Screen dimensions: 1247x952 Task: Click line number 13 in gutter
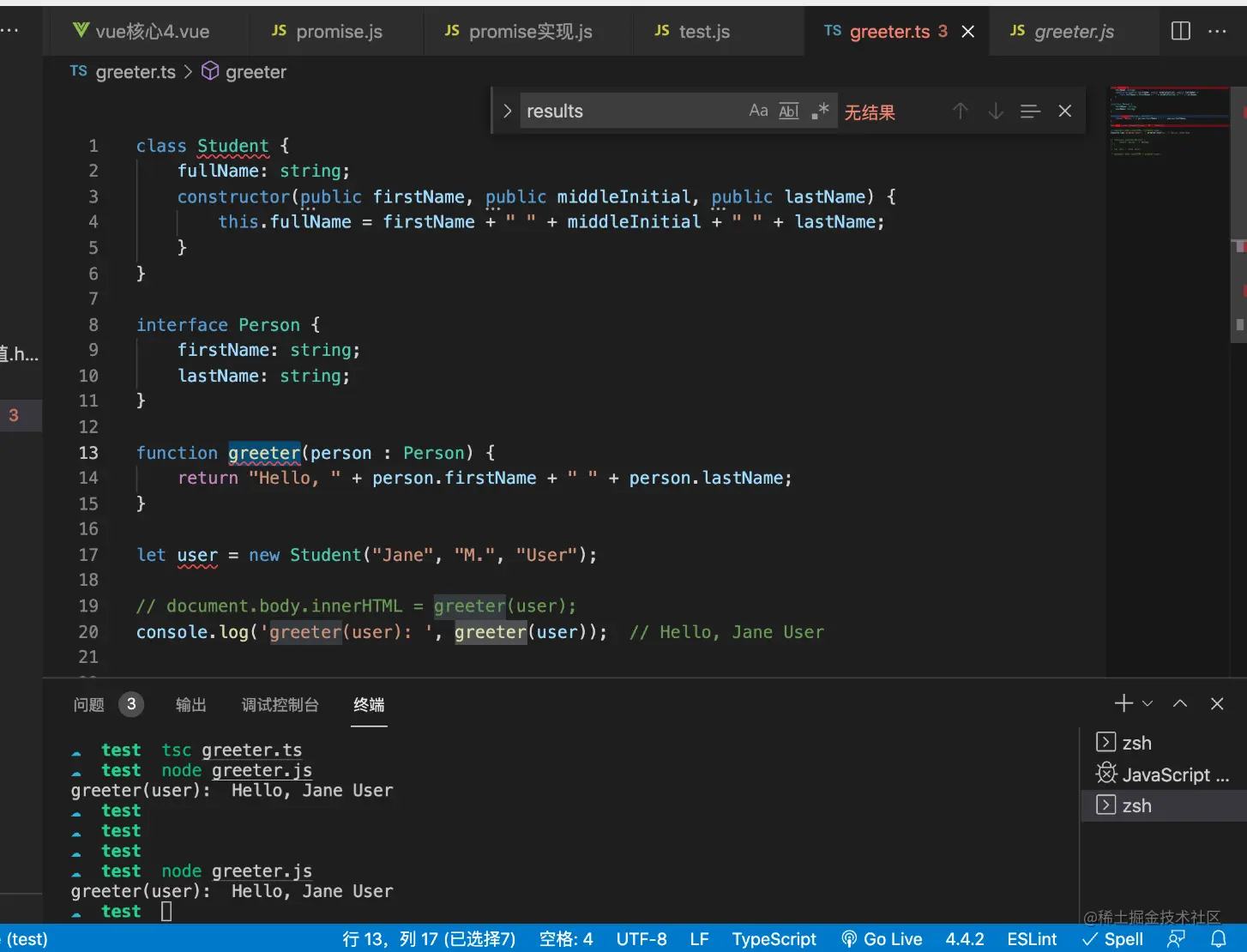[x=88, y=453]
